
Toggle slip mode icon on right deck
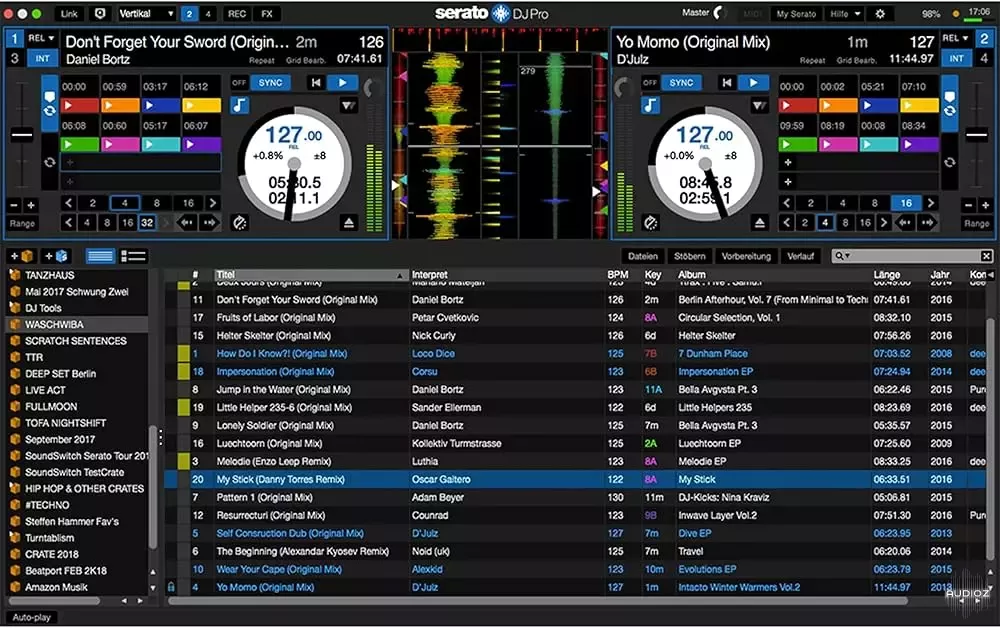click(651, 223)
